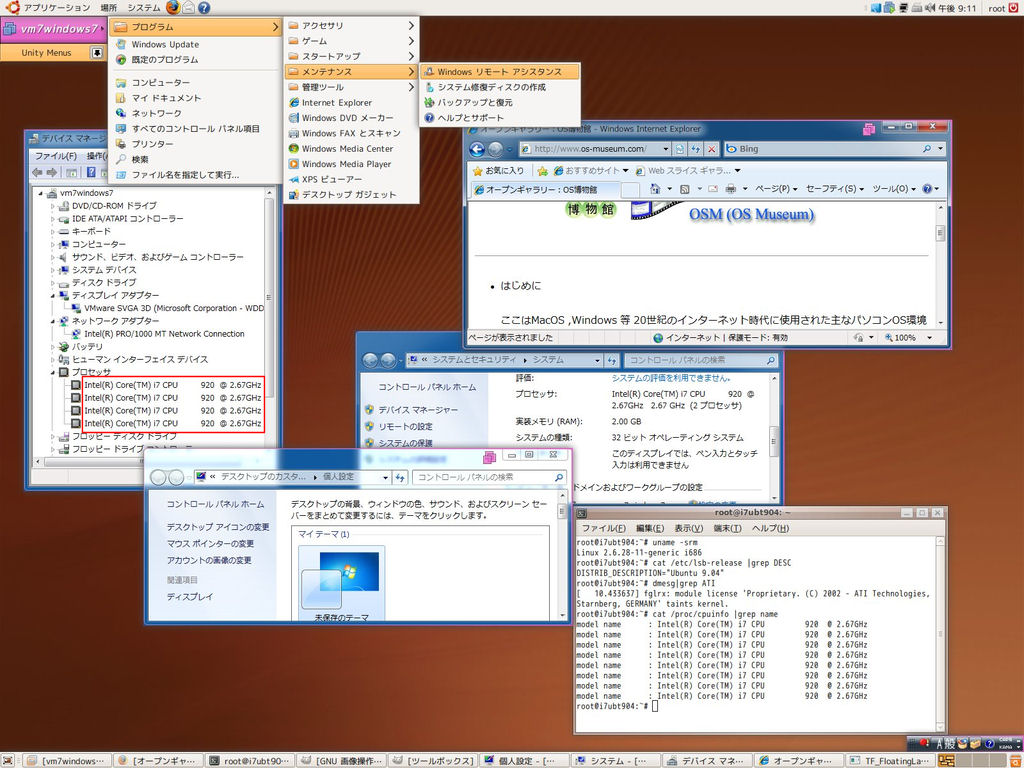Click Device Manager toolbar back arrow
The width and height of the screenshot is (1024, 768).
(37, 172)
